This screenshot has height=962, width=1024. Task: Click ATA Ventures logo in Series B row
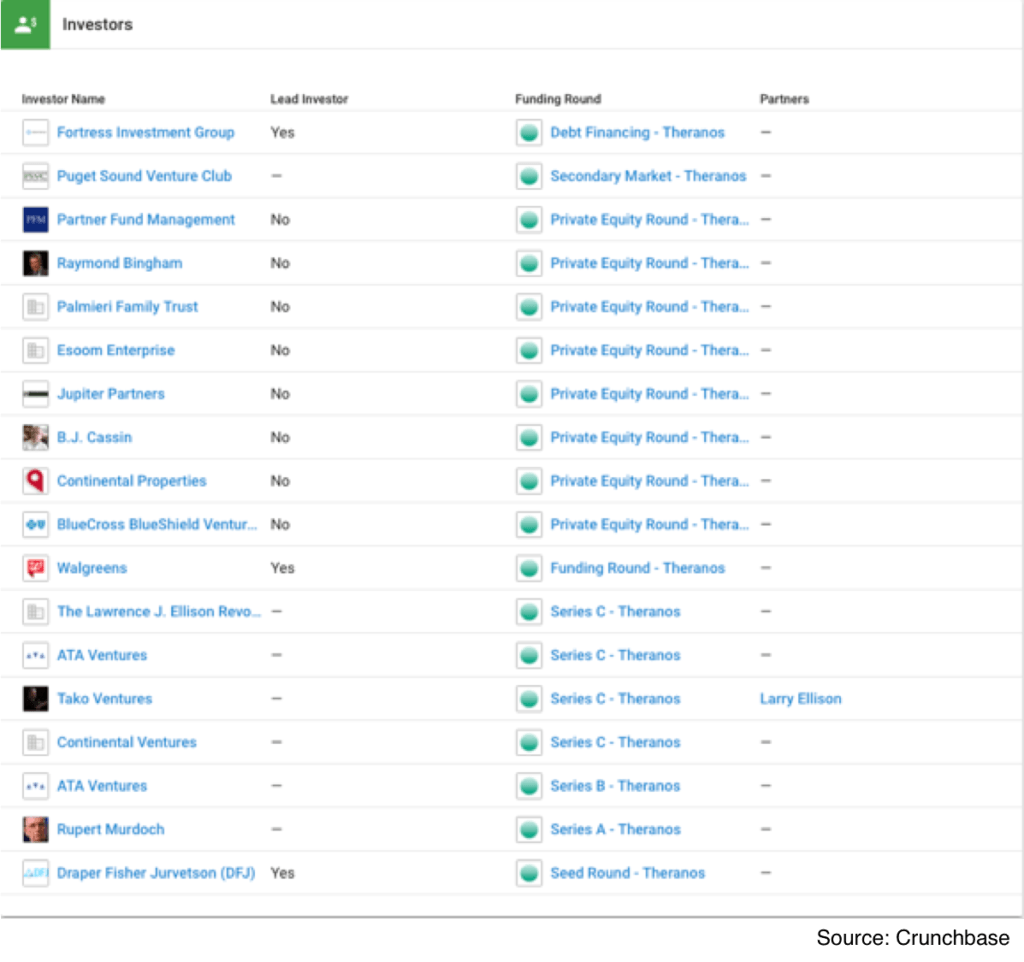(35, 786)
